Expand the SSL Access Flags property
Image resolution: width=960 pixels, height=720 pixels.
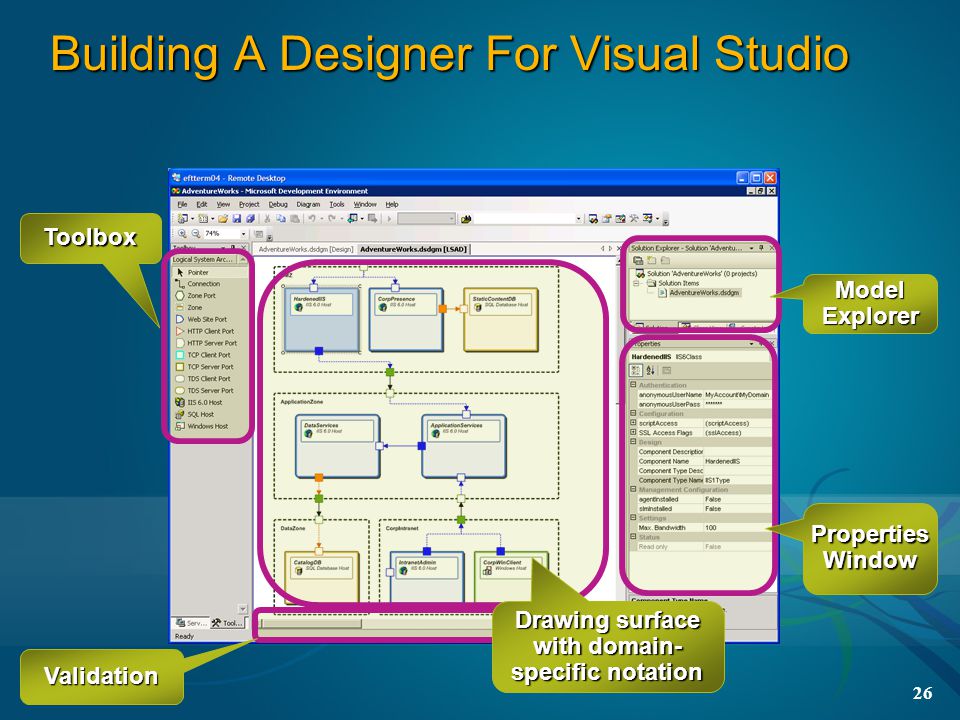(634, 432)
